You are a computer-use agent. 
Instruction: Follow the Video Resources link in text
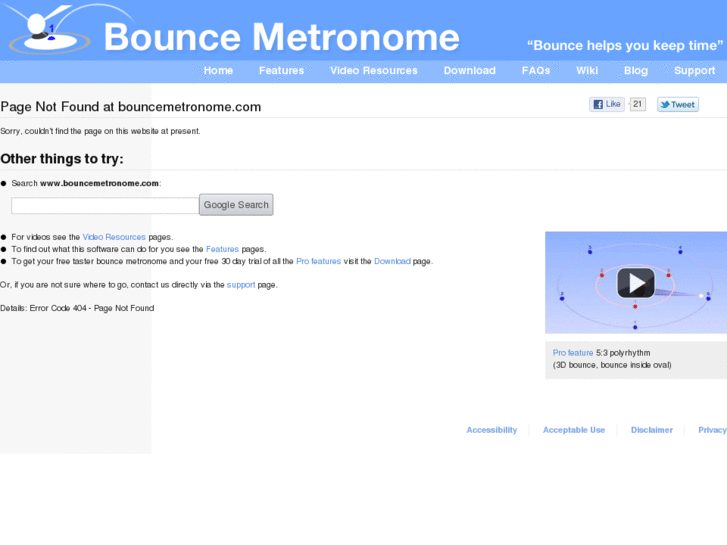pos(114,237)
